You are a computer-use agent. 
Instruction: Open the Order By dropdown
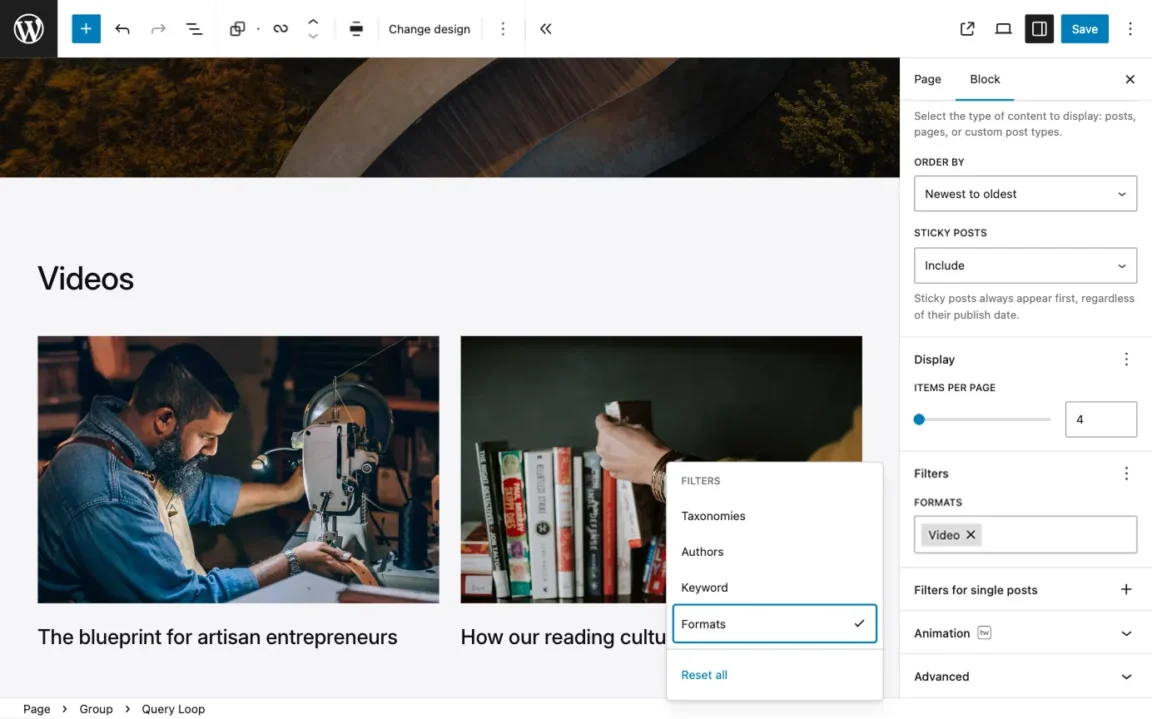point(1025,193)
